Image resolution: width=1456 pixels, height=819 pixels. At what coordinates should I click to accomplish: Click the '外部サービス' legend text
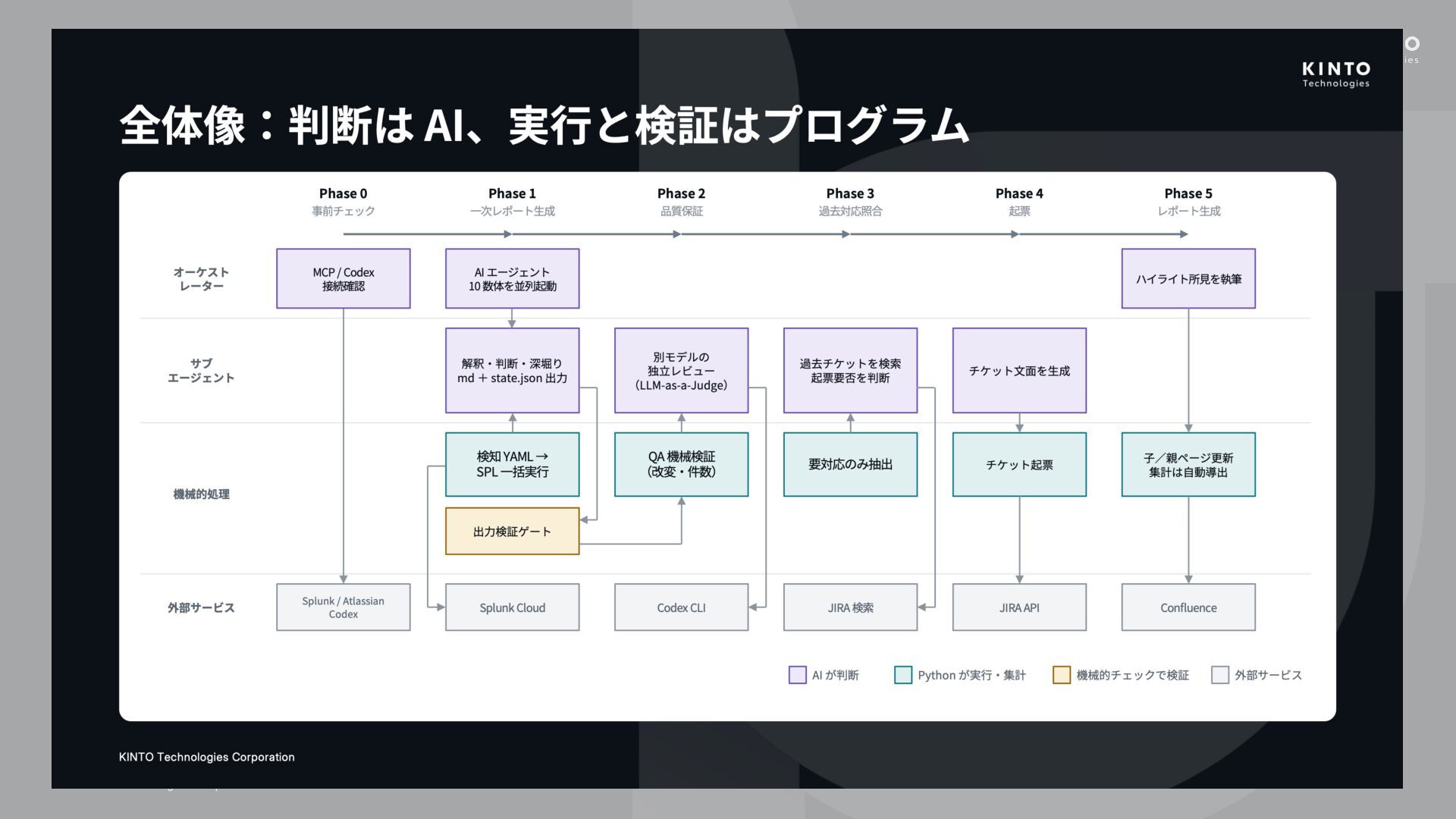(1268, 675)
